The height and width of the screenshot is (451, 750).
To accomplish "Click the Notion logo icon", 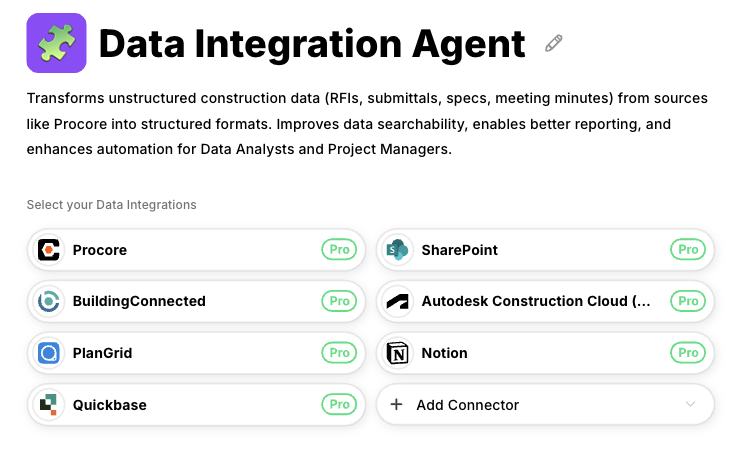I will pyautogui.click(x=398, y=353).
